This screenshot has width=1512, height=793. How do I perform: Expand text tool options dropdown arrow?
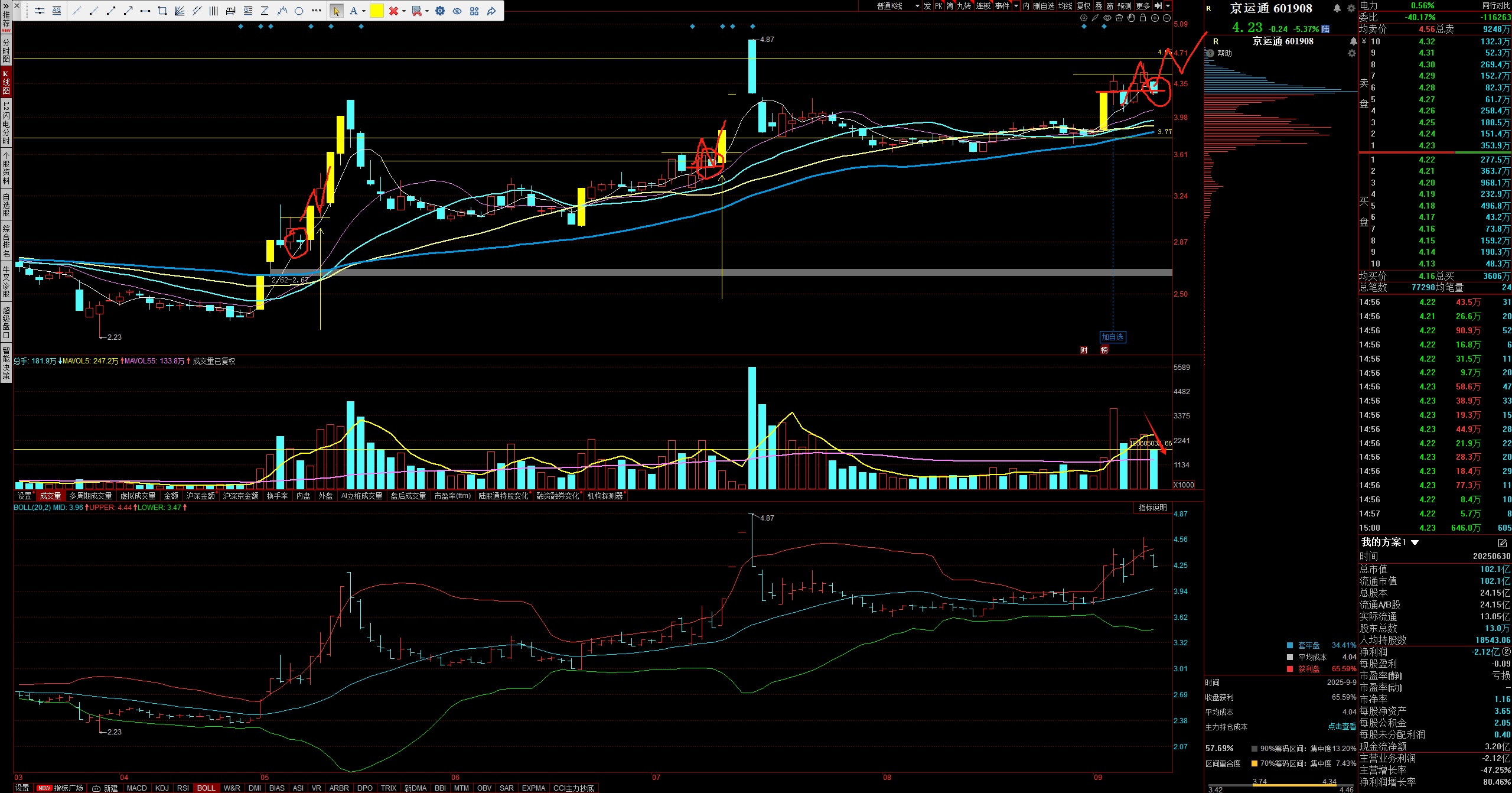pyautogui.click(x=364, y=11)
